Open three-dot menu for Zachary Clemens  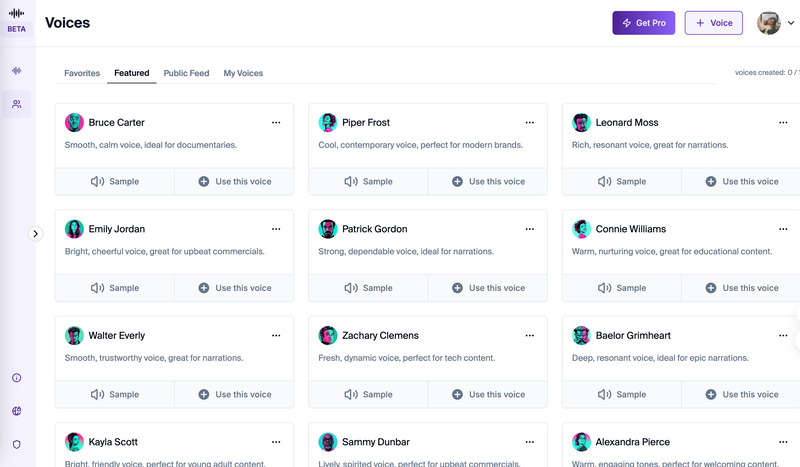[530, 336]
